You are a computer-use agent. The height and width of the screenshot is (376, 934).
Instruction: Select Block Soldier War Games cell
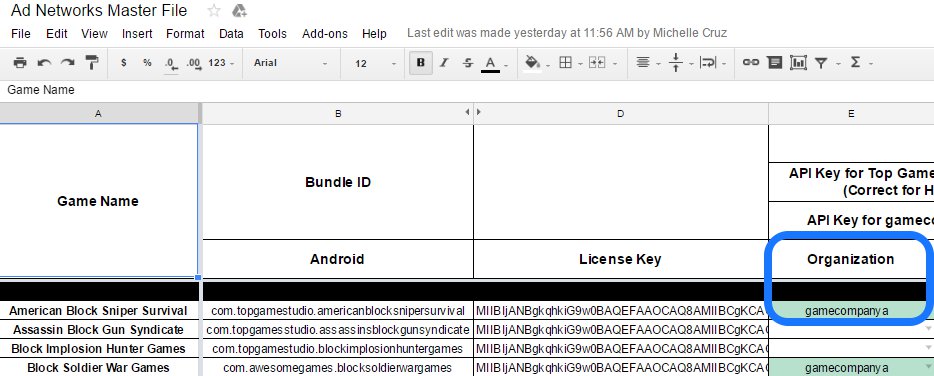[x=98, y=368]
